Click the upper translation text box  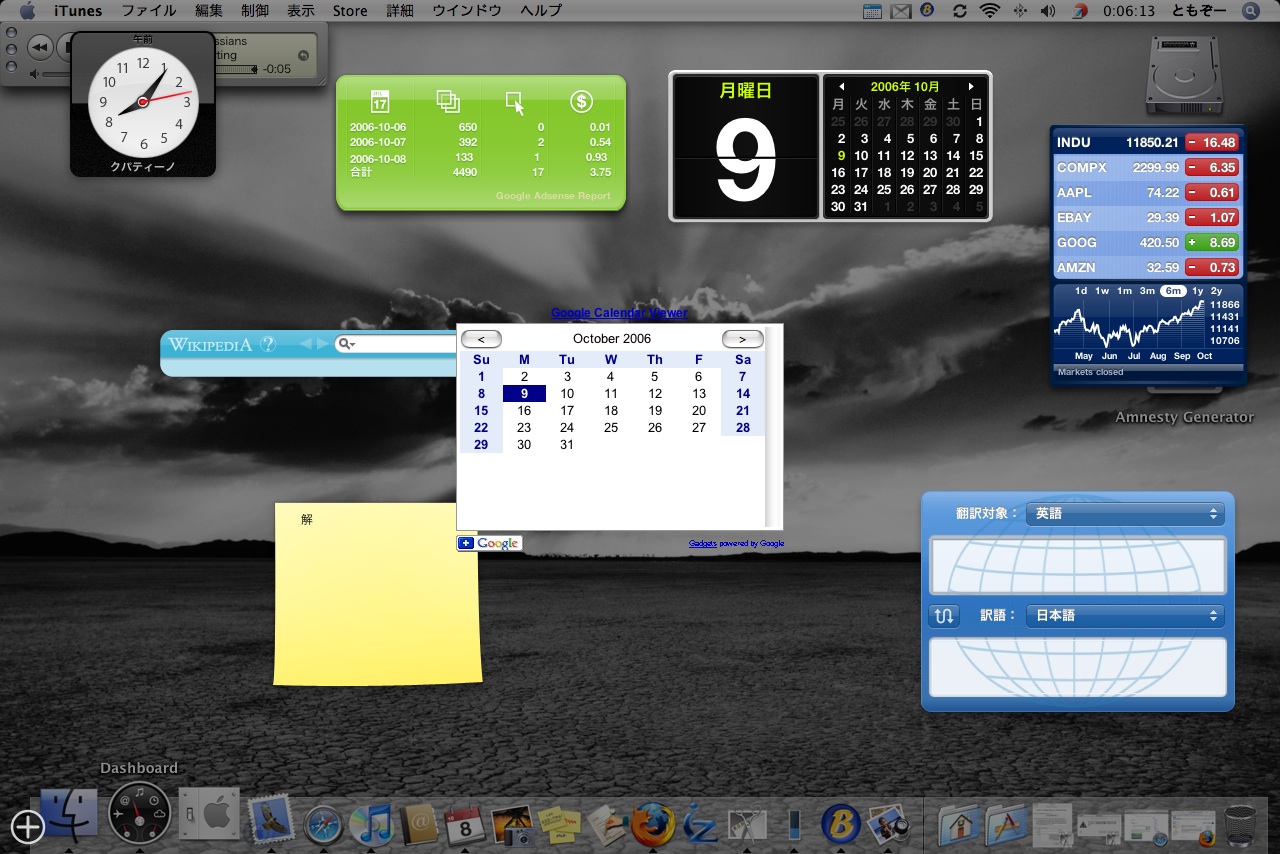tap(1078, 565)
